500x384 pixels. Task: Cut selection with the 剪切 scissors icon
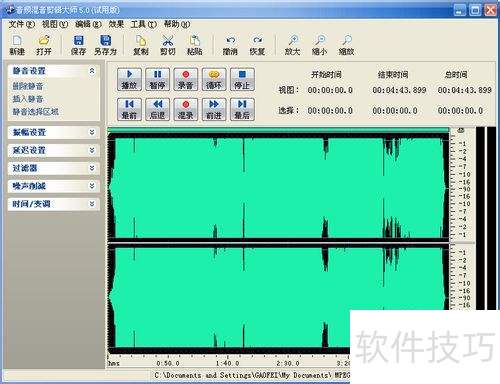(168, 45)
